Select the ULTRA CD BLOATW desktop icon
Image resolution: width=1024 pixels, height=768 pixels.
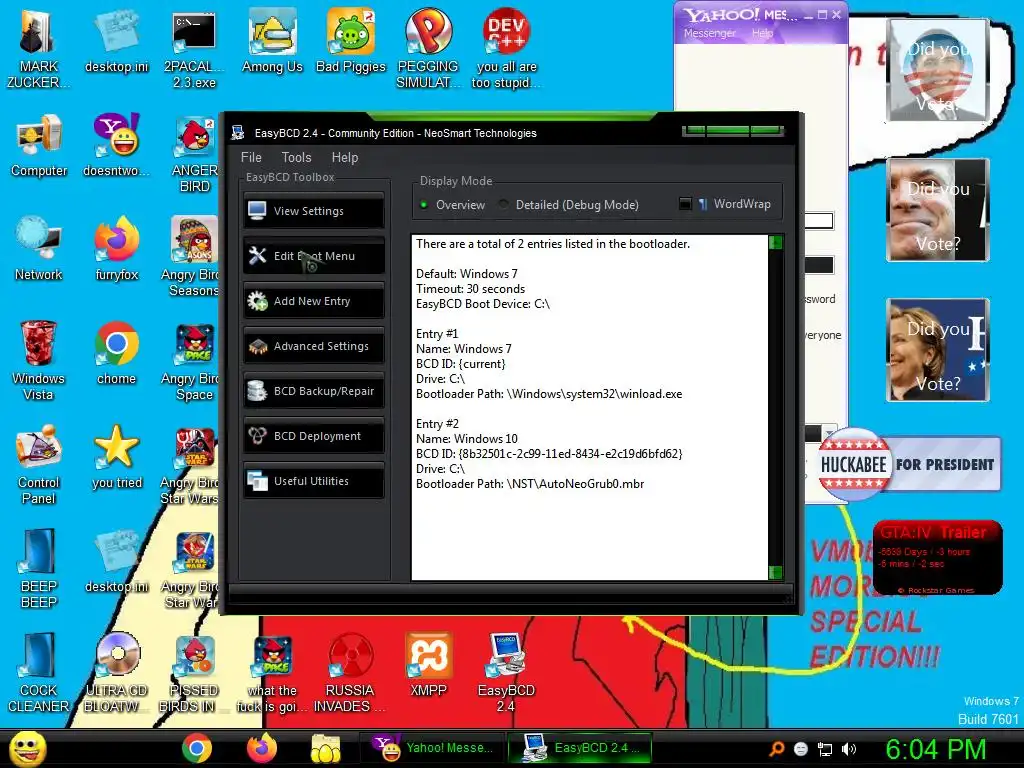tap(116, 673)
